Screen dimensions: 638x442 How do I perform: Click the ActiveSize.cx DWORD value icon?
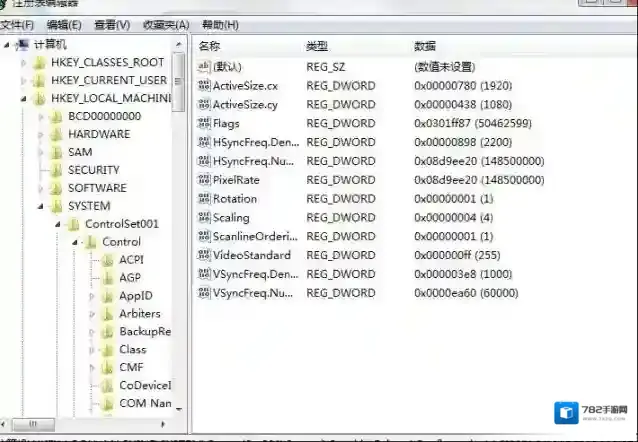[204, 86]
